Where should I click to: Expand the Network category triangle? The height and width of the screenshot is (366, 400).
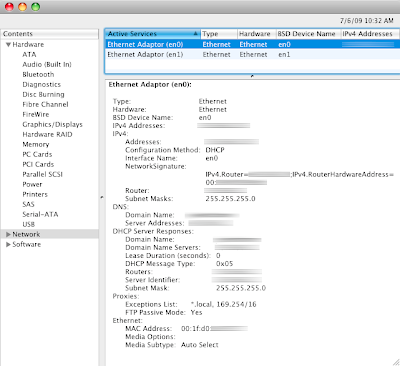[8, 234]
